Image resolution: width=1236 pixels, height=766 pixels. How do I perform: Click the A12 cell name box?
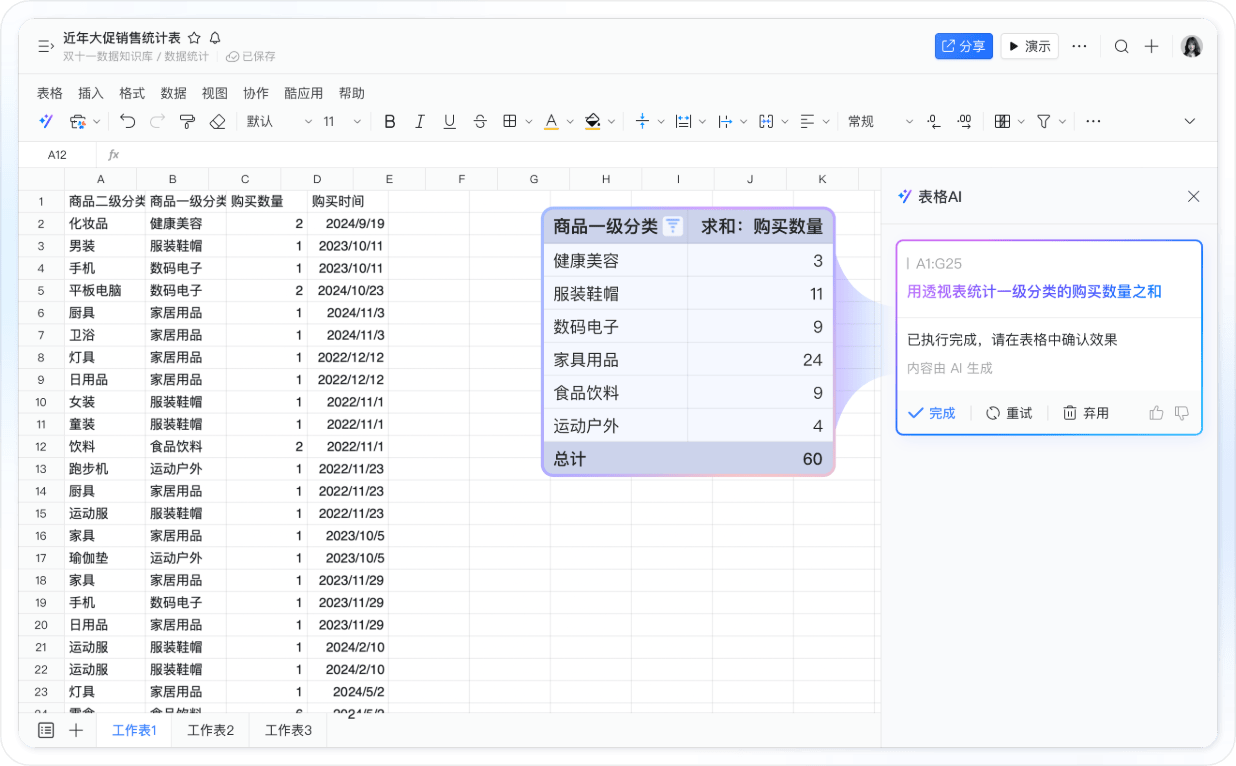click(x=57, y=155)
